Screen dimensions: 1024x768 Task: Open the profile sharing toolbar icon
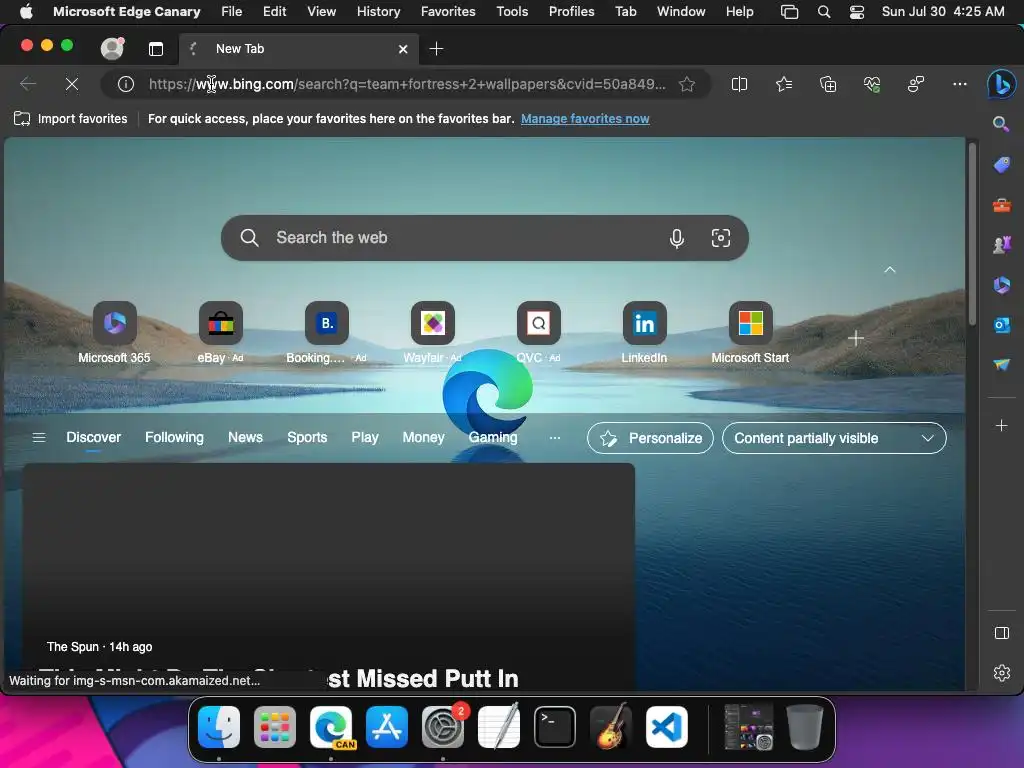pyautogui.click(x=916, y=84)
